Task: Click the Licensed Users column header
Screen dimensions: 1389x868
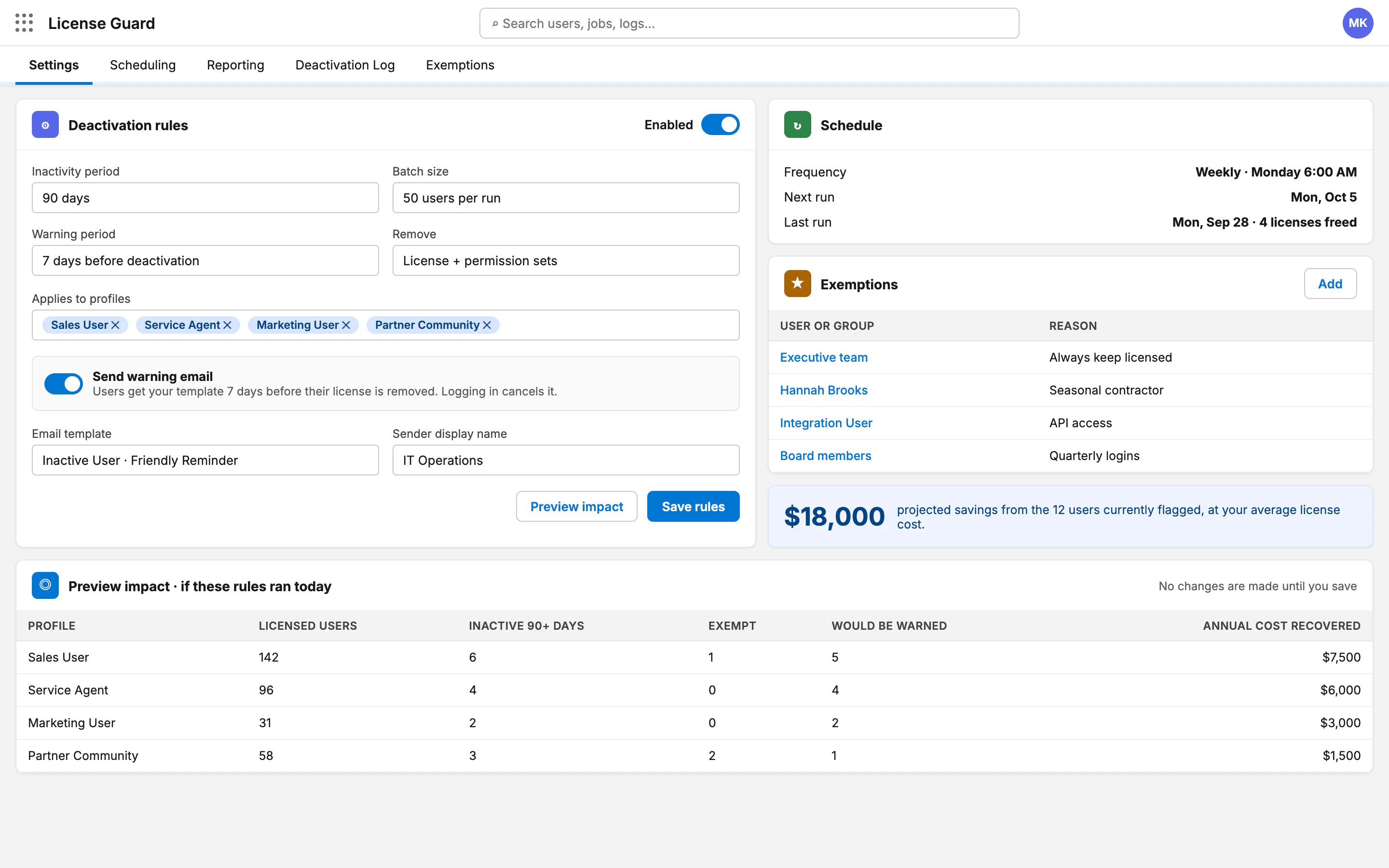Action: click(x=308, y=626)
